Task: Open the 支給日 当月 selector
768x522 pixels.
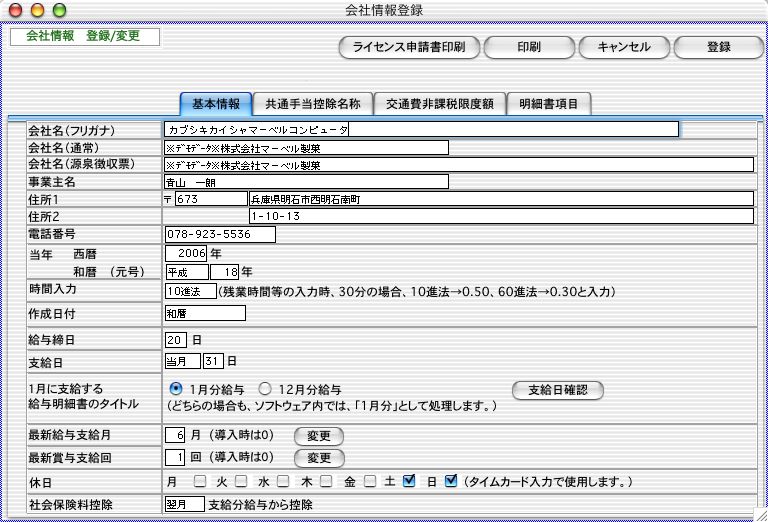Action: point(181,361)
